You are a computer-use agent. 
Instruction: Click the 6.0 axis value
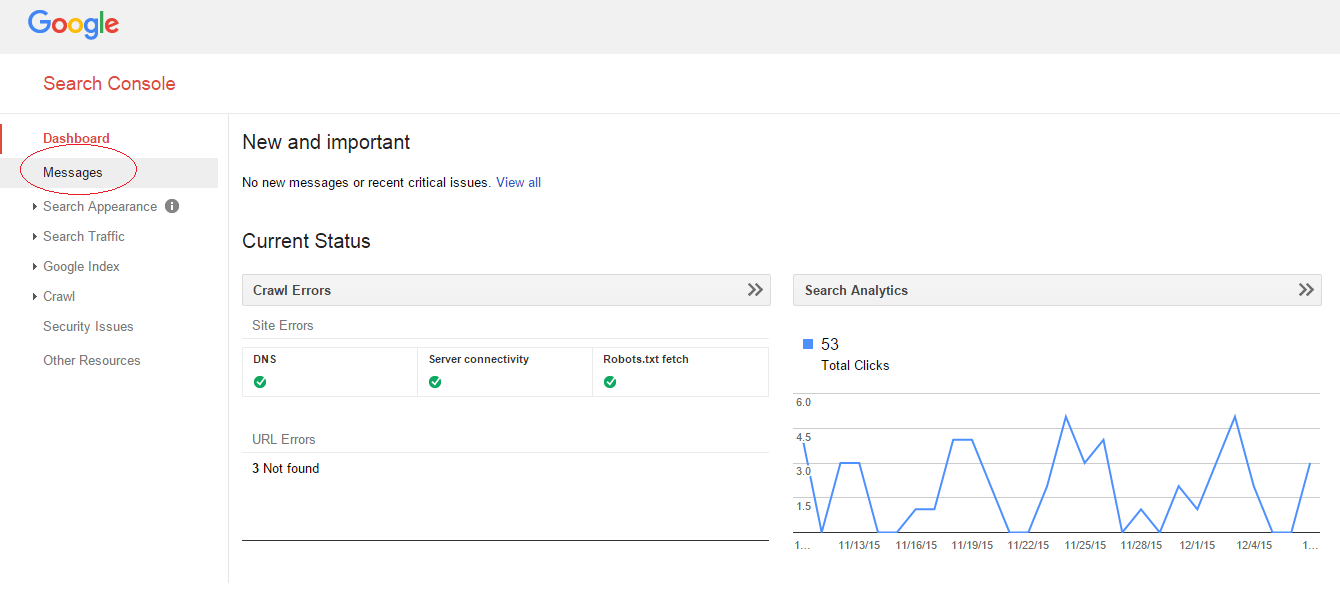point(803,402)
